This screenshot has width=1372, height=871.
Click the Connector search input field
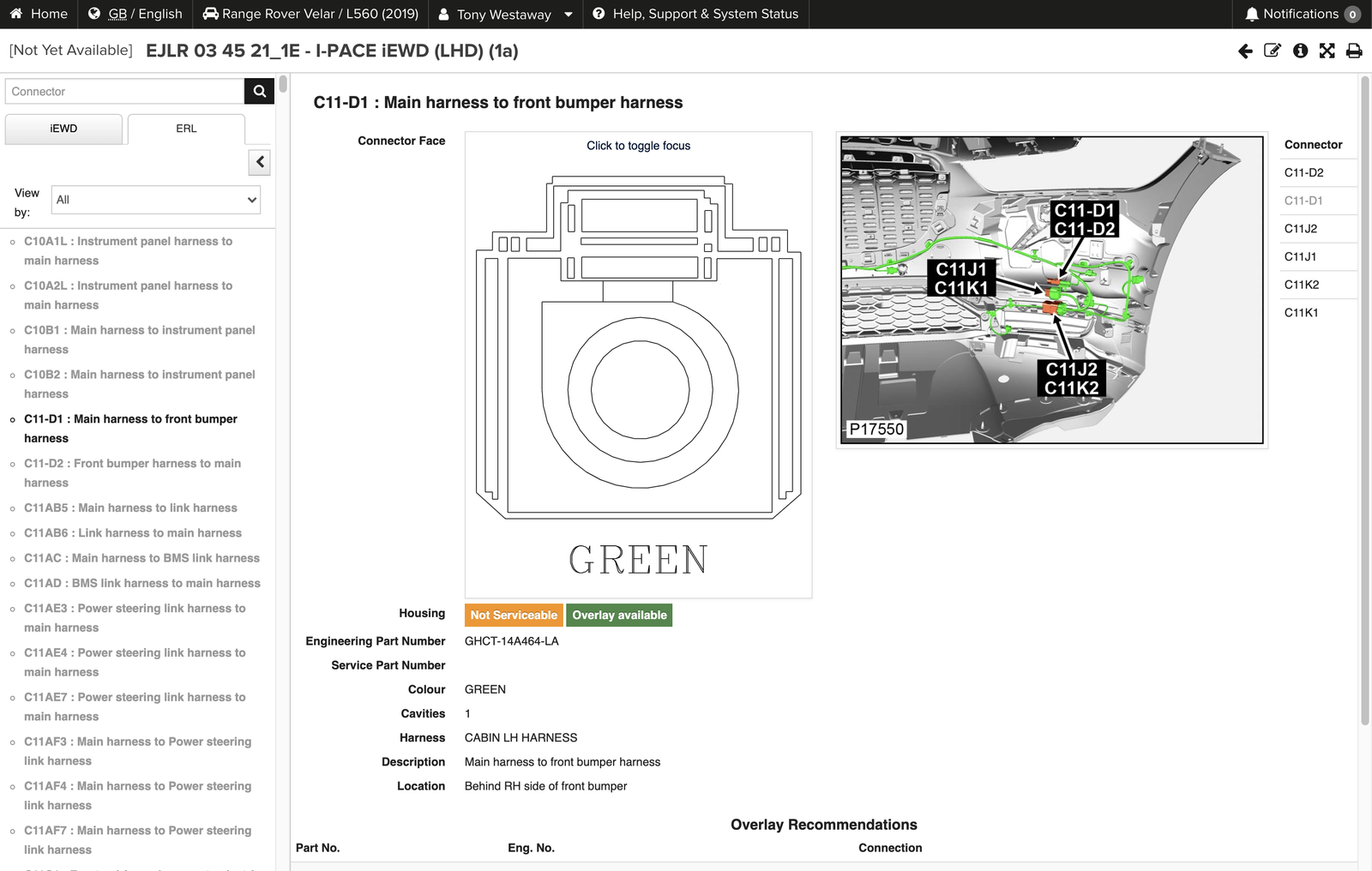(x=124, y=92)
